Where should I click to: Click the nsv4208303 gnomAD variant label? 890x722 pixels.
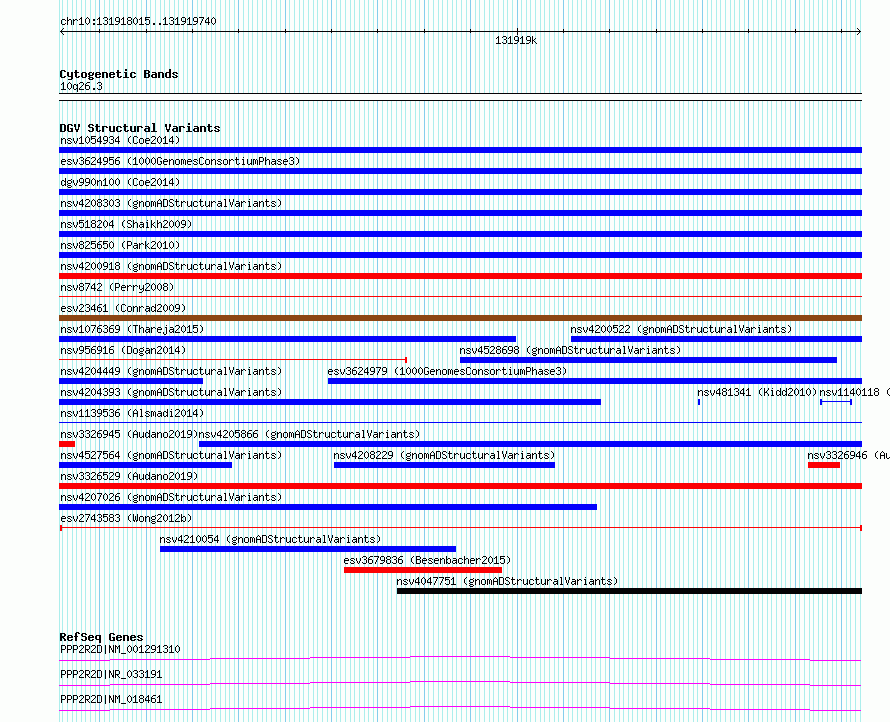tap(171, 203)
